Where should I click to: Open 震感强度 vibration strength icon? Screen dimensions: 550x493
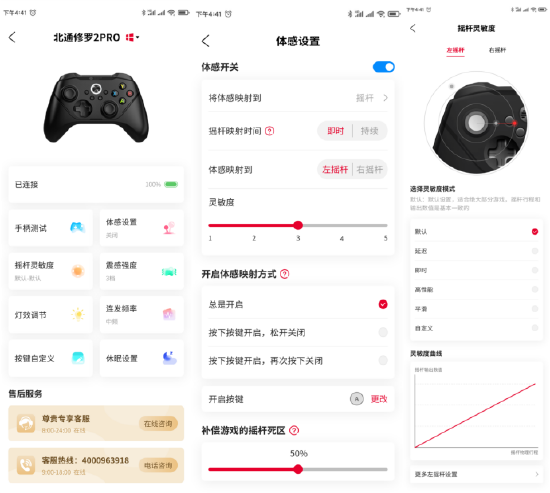click(169, 271)
